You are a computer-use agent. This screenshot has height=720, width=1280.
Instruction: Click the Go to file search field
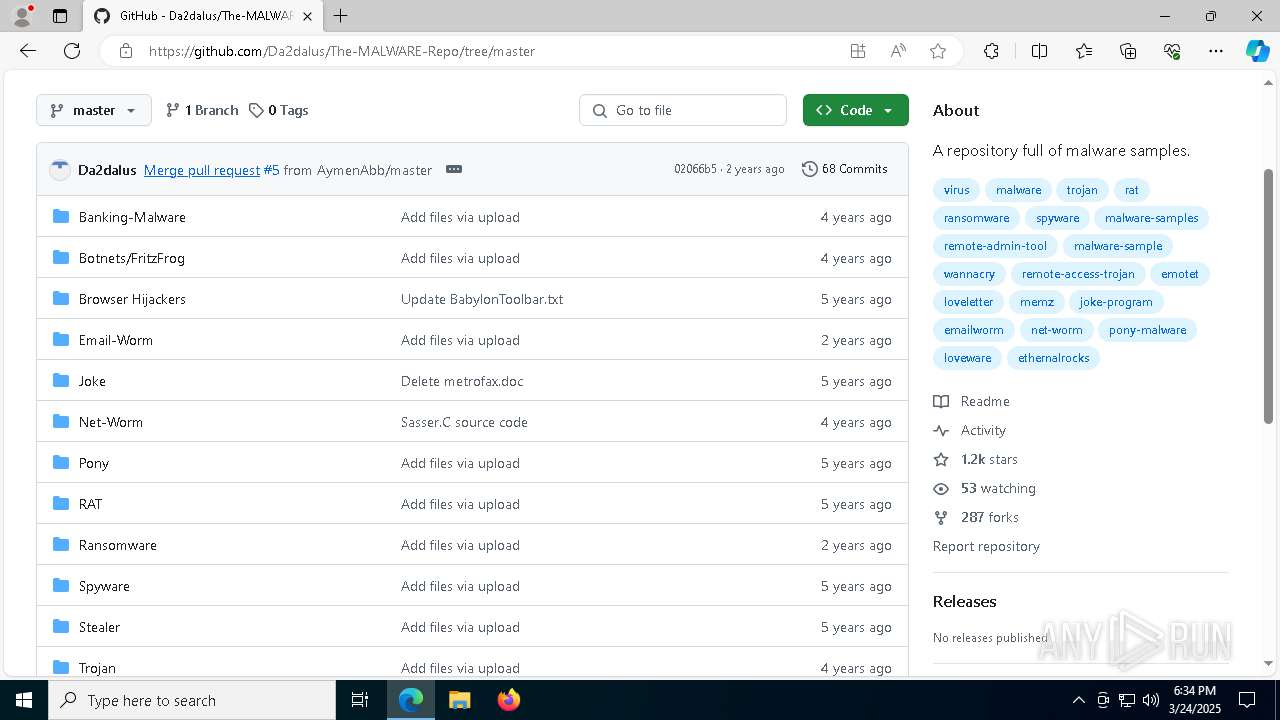683,110
